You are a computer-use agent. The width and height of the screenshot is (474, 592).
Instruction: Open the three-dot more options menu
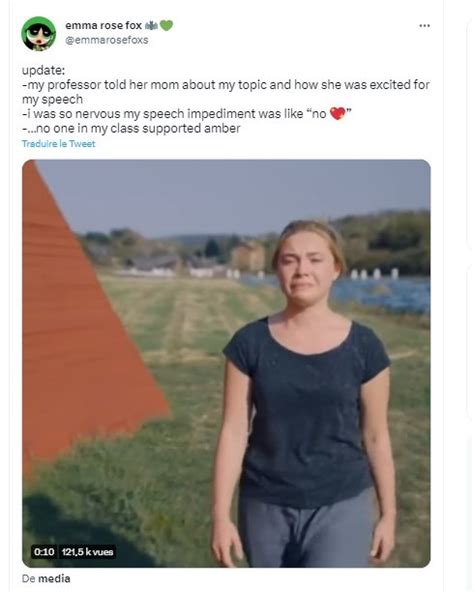(425, 26)
